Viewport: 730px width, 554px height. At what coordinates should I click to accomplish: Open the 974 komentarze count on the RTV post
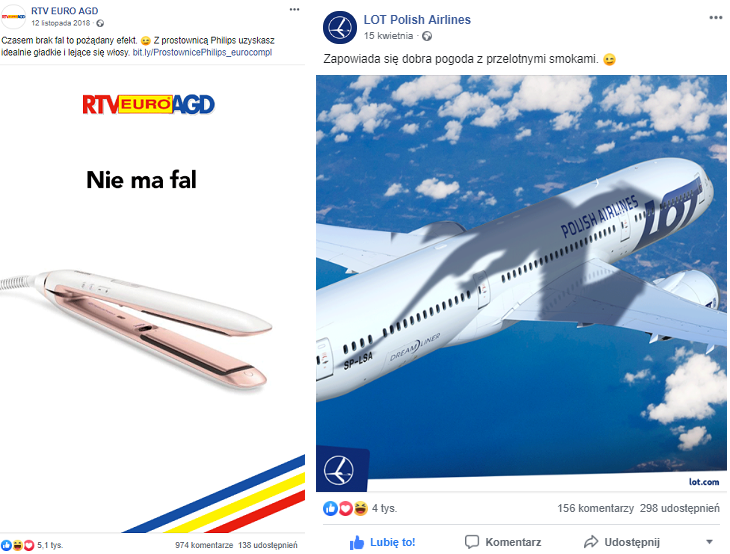pos(204,545)
